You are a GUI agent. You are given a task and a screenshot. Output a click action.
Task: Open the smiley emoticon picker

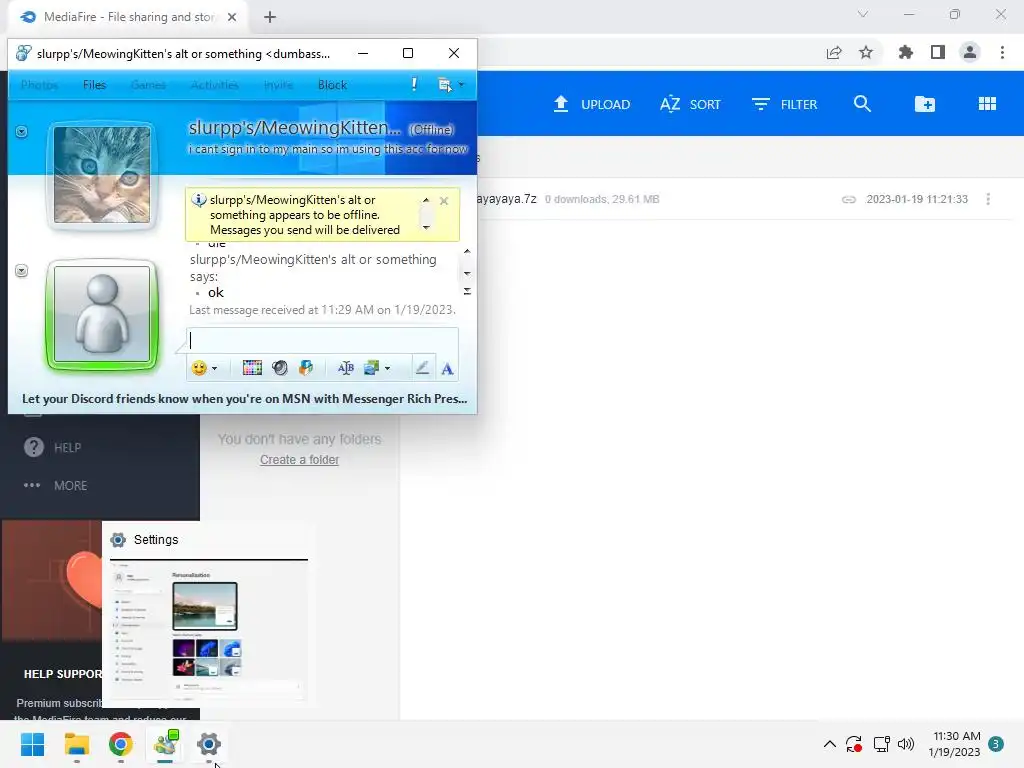[x=199, y=368]
